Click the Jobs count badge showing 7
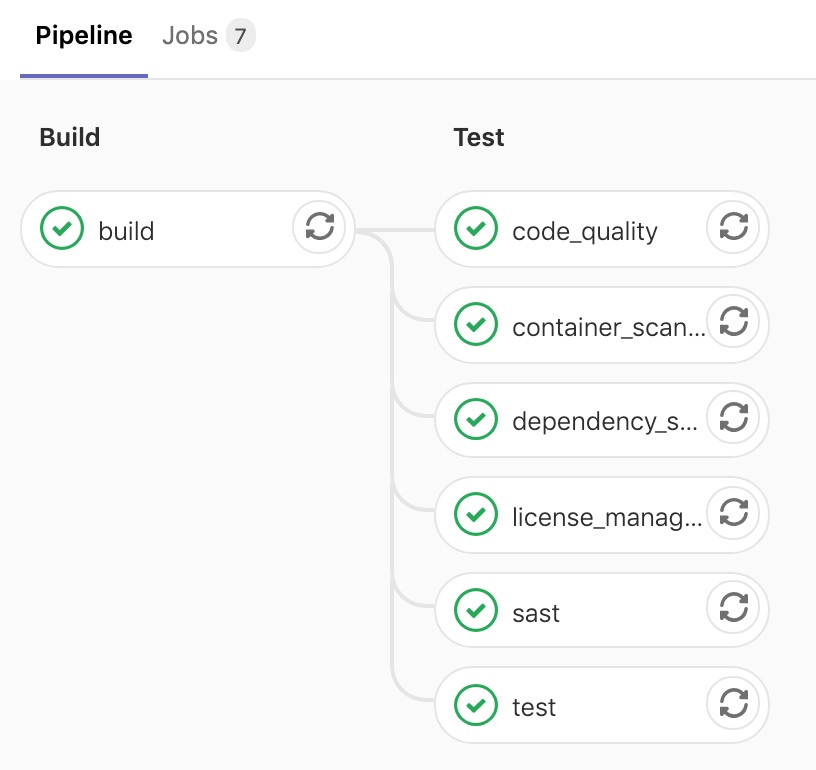This screenshot has height=770, width=816. 240,38
